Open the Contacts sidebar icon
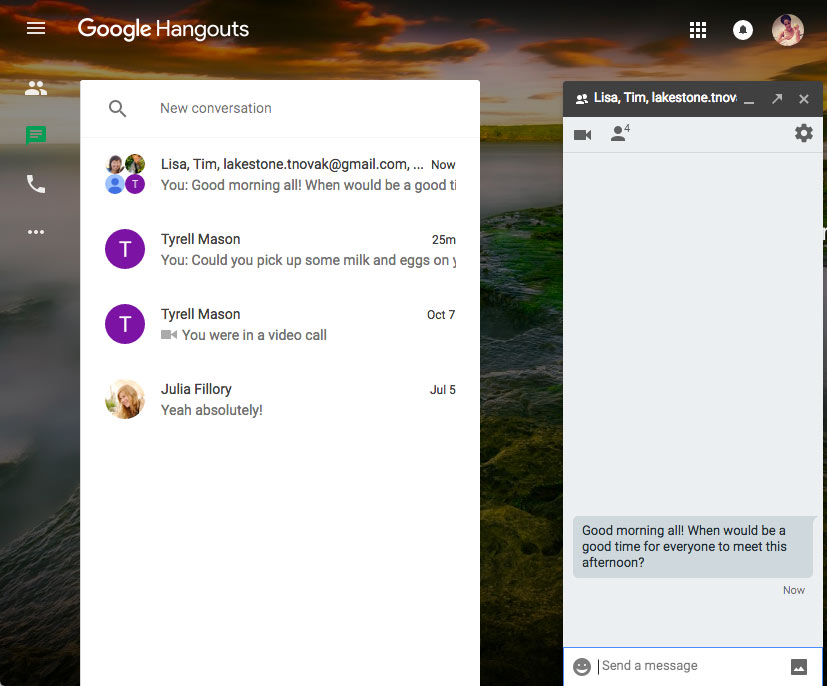827x686 pixels. (x=36, y=88)
